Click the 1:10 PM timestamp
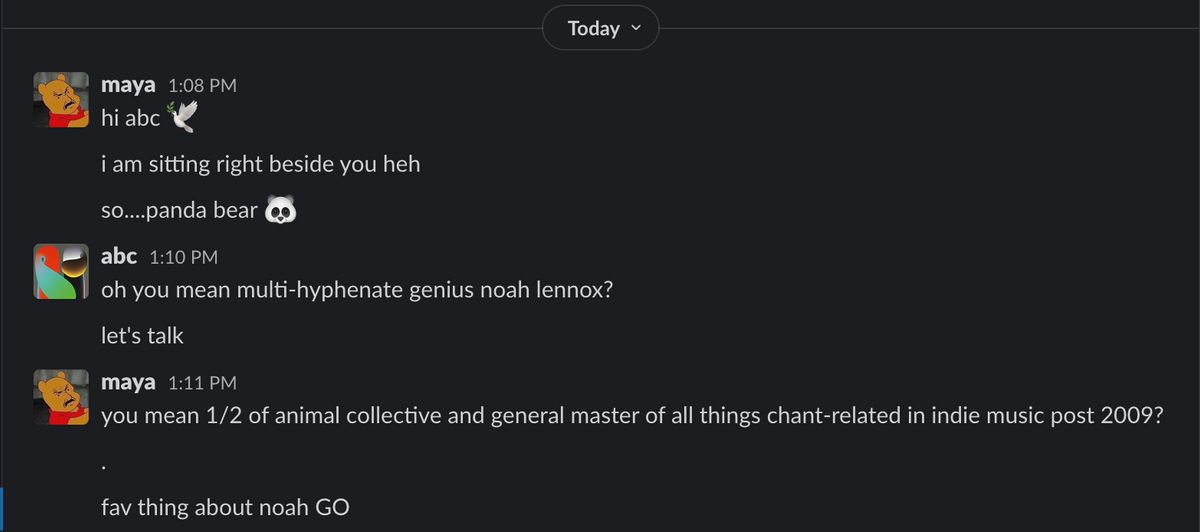The image size is (1200, 532). pyautogui.click(x=183, y=258)
